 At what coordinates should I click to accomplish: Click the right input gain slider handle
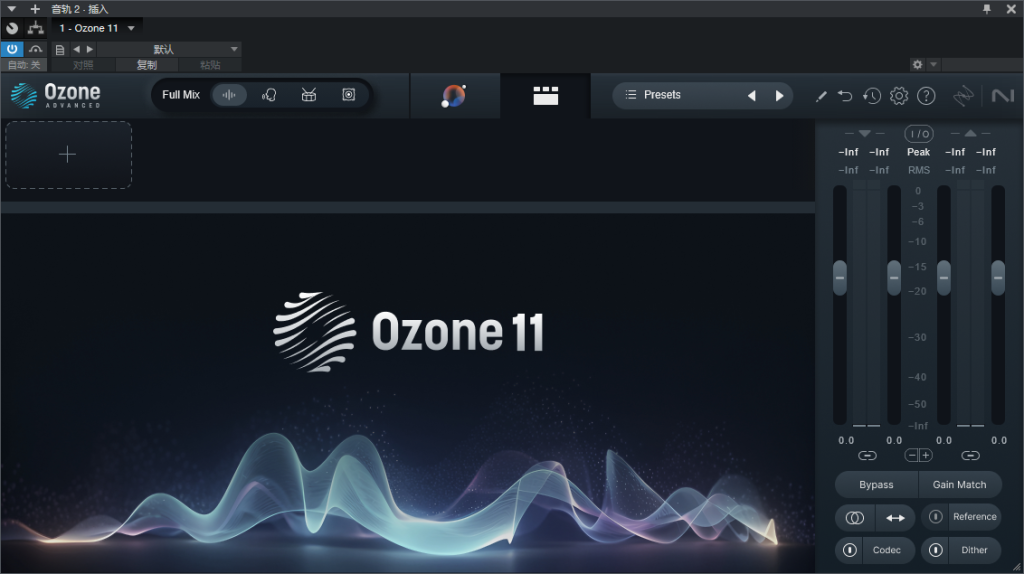tap(894, 278)
